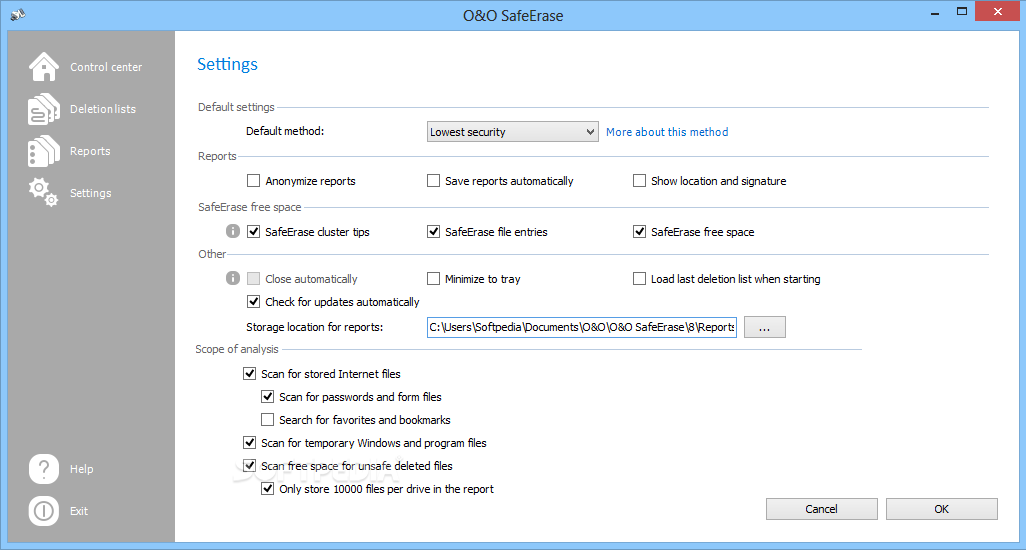
Task: Enable the Anonymize reports checkbox
Action: click(253, 180)
